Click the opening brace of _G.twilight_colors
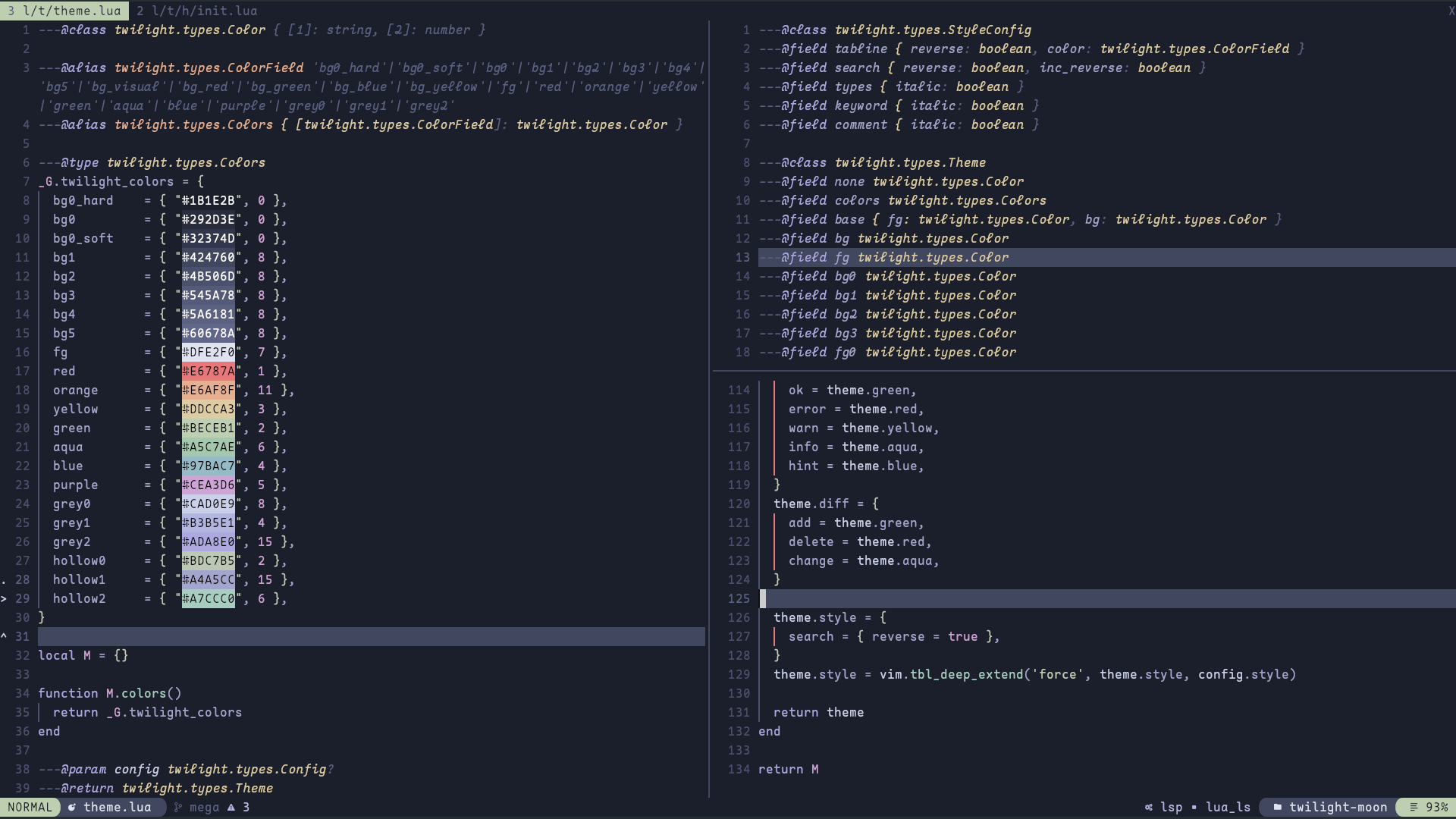 201,181
